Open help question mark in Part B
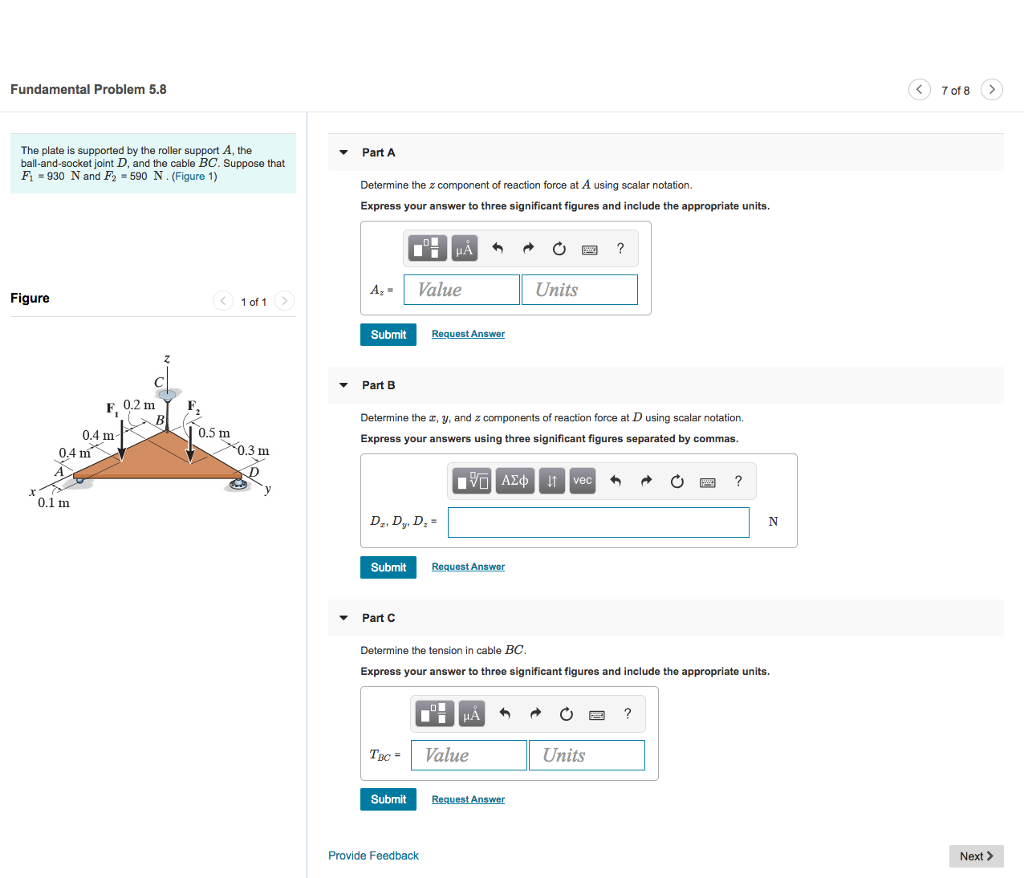The image size is (1024, 878). pyautogui.click(x=738, y=481)
